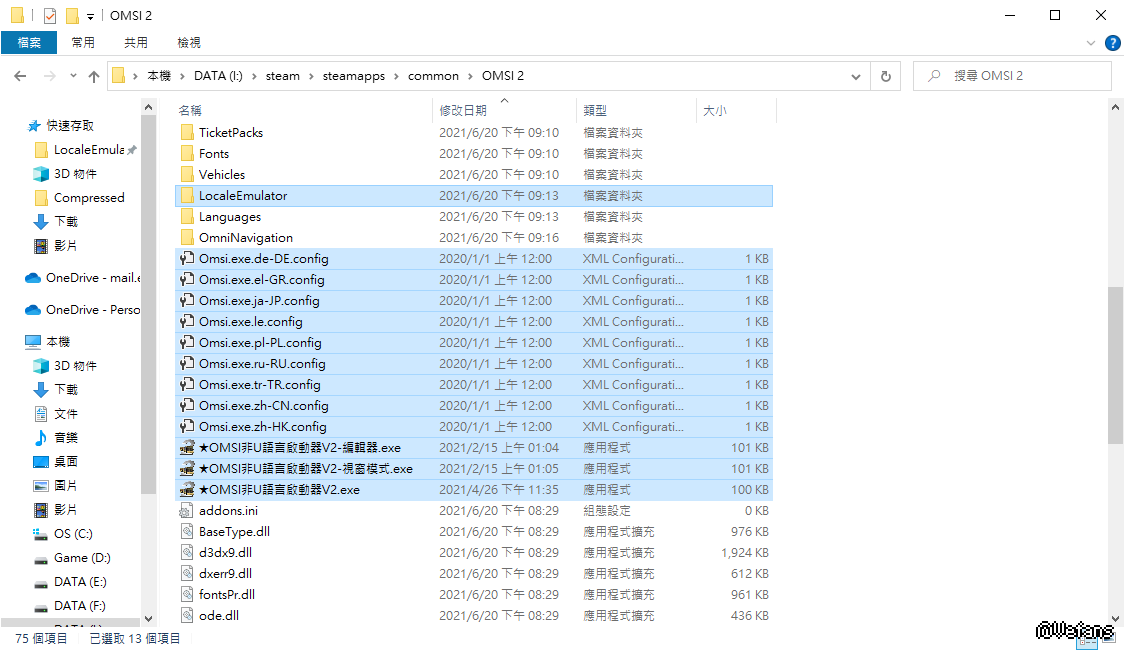1125x651 pixels.
Task: Click navigation pane scroll down arrow
Action: pos(149,619)
